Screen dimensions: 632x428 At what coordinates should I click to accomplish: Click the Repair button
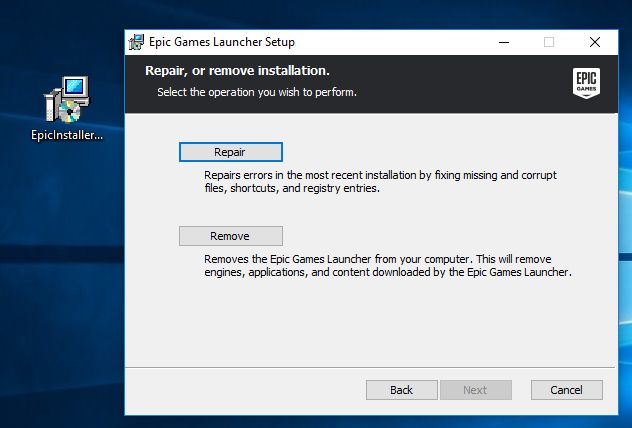pos(231,152)
